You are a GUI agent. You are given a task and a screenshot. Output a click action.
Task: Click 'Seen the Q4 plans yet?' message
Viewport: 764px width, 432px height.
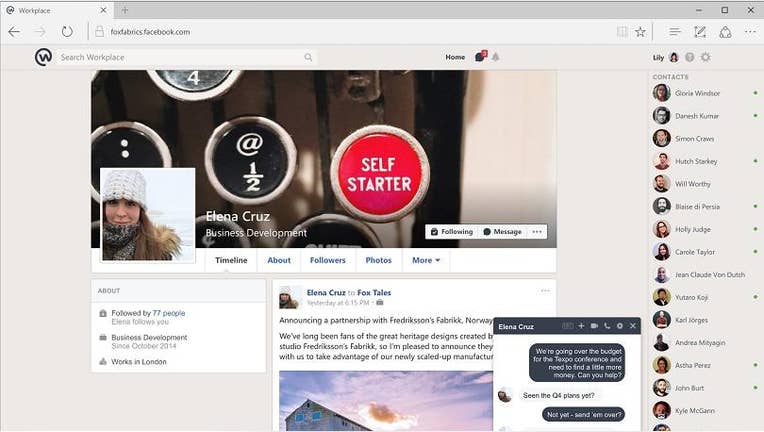558,395
